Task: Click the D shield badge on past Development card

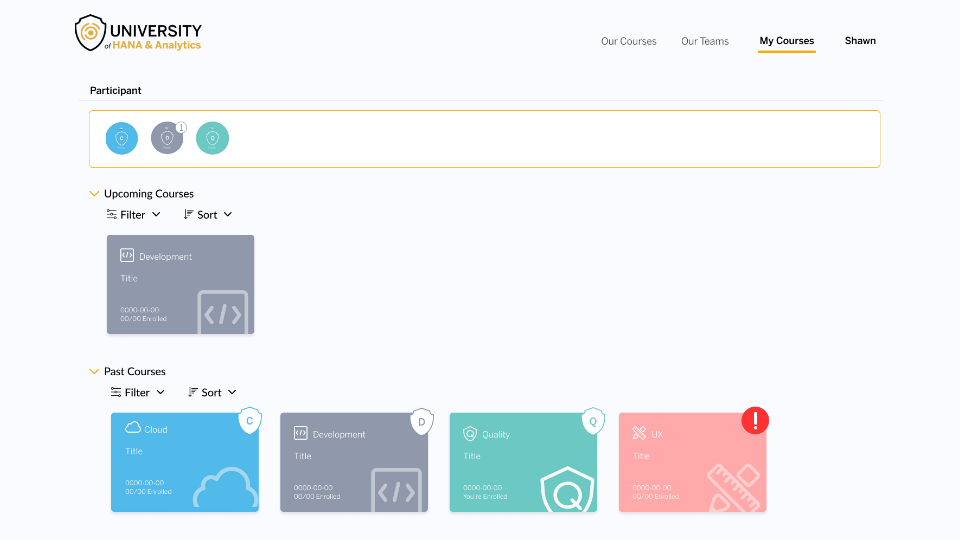Action: point(422,422)
